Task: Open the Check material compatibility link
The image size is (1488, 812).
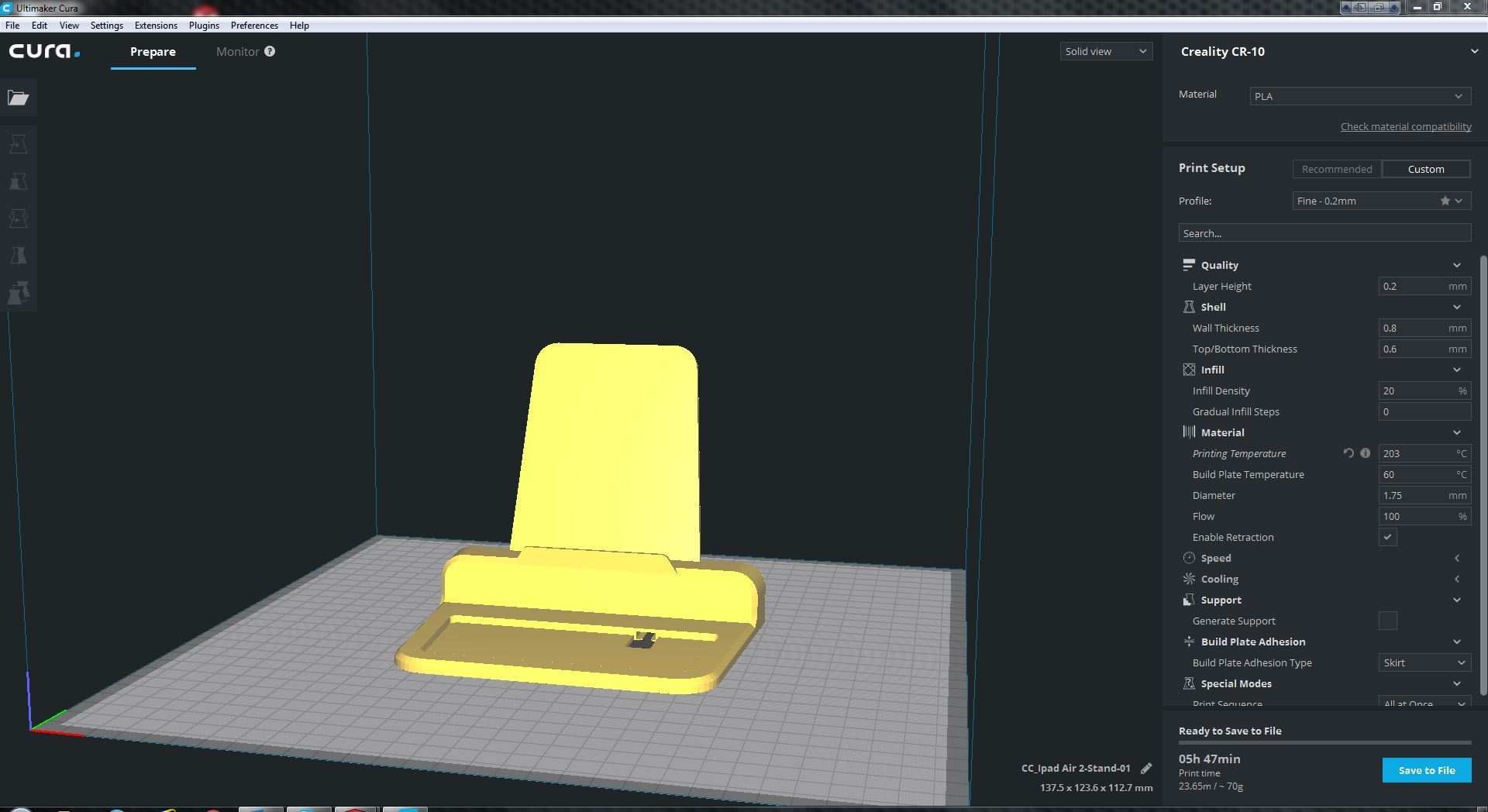Action: [x=1406, y=126]
